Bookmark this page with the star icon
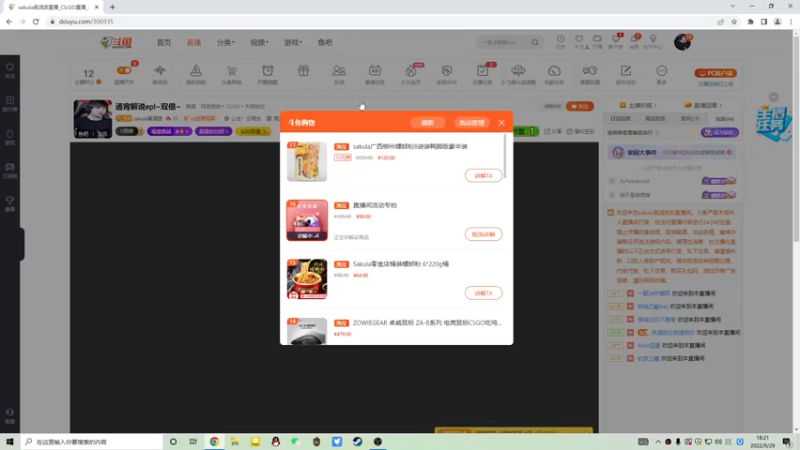The image size is (800, 450). point(734,21)
